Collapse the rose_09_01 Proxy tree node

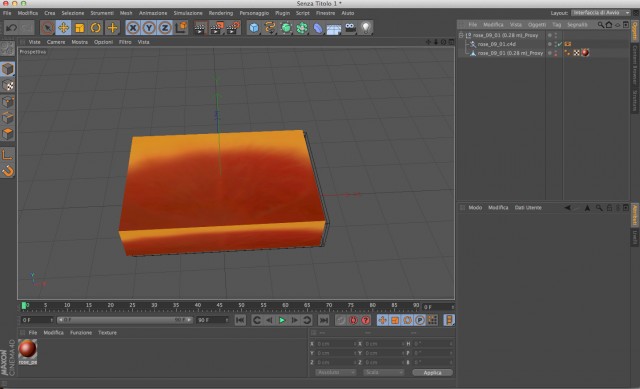coord(461,35)
